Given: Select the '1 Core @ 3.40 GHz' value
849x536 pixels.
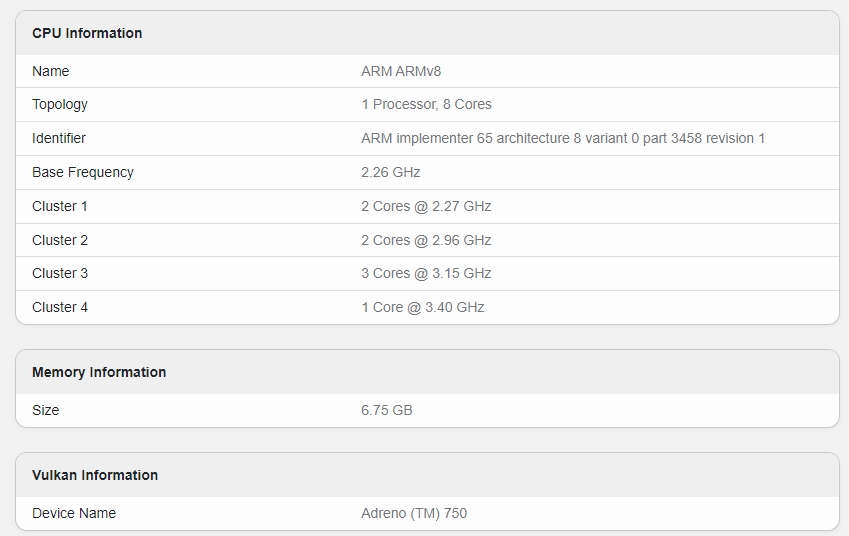Looking at the screenshot, I should [423, 307].
